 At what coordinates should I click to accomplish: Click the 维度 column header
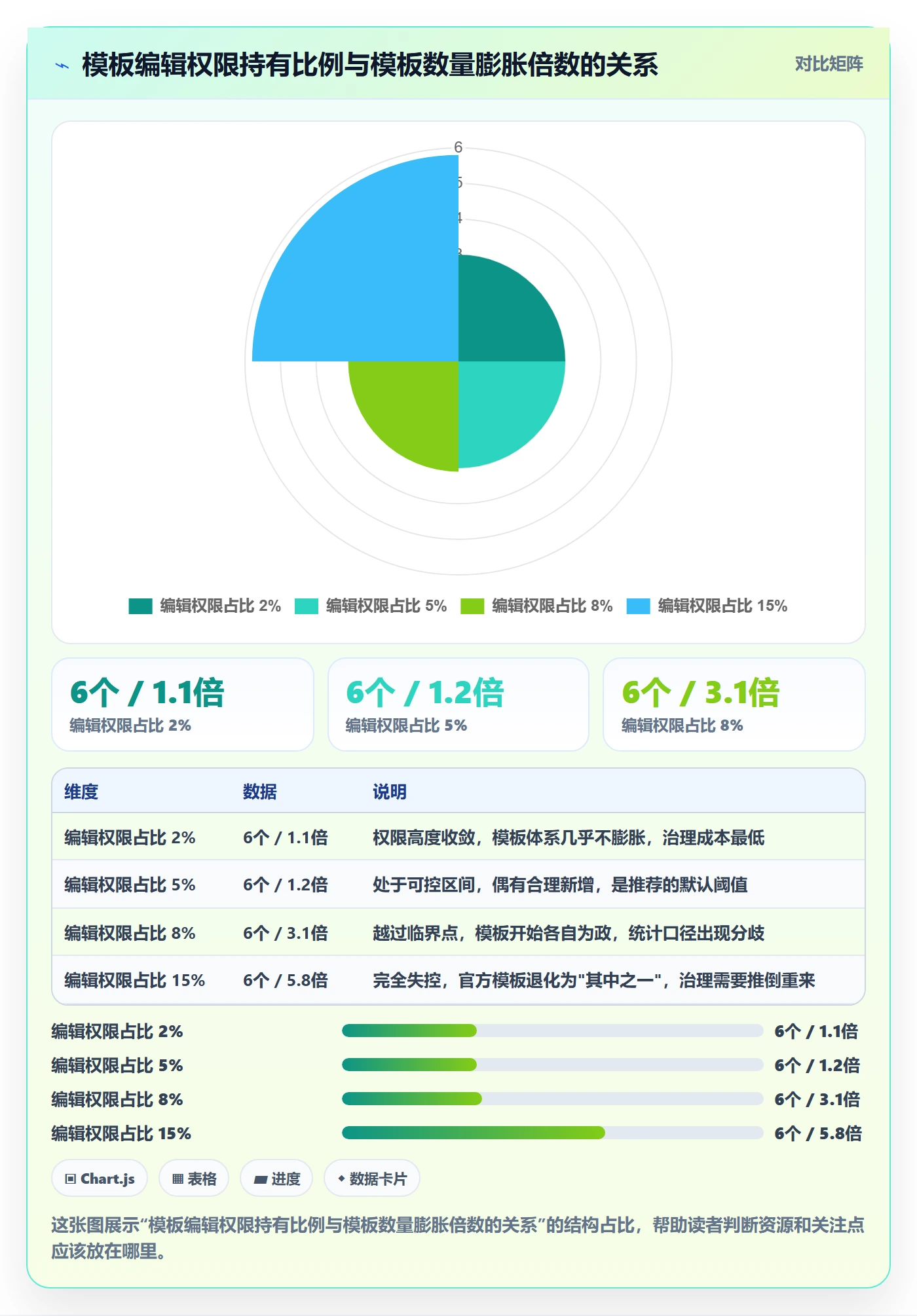[x=81, y=792]
